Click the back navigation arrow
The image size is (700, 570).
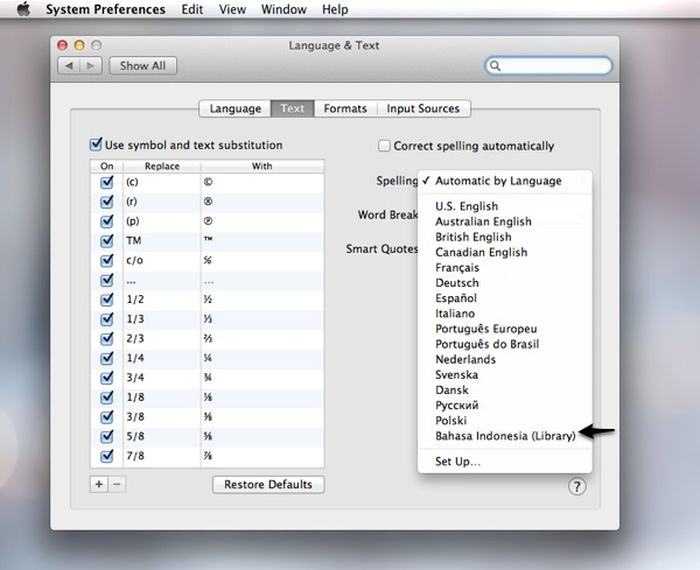point(69,66)
